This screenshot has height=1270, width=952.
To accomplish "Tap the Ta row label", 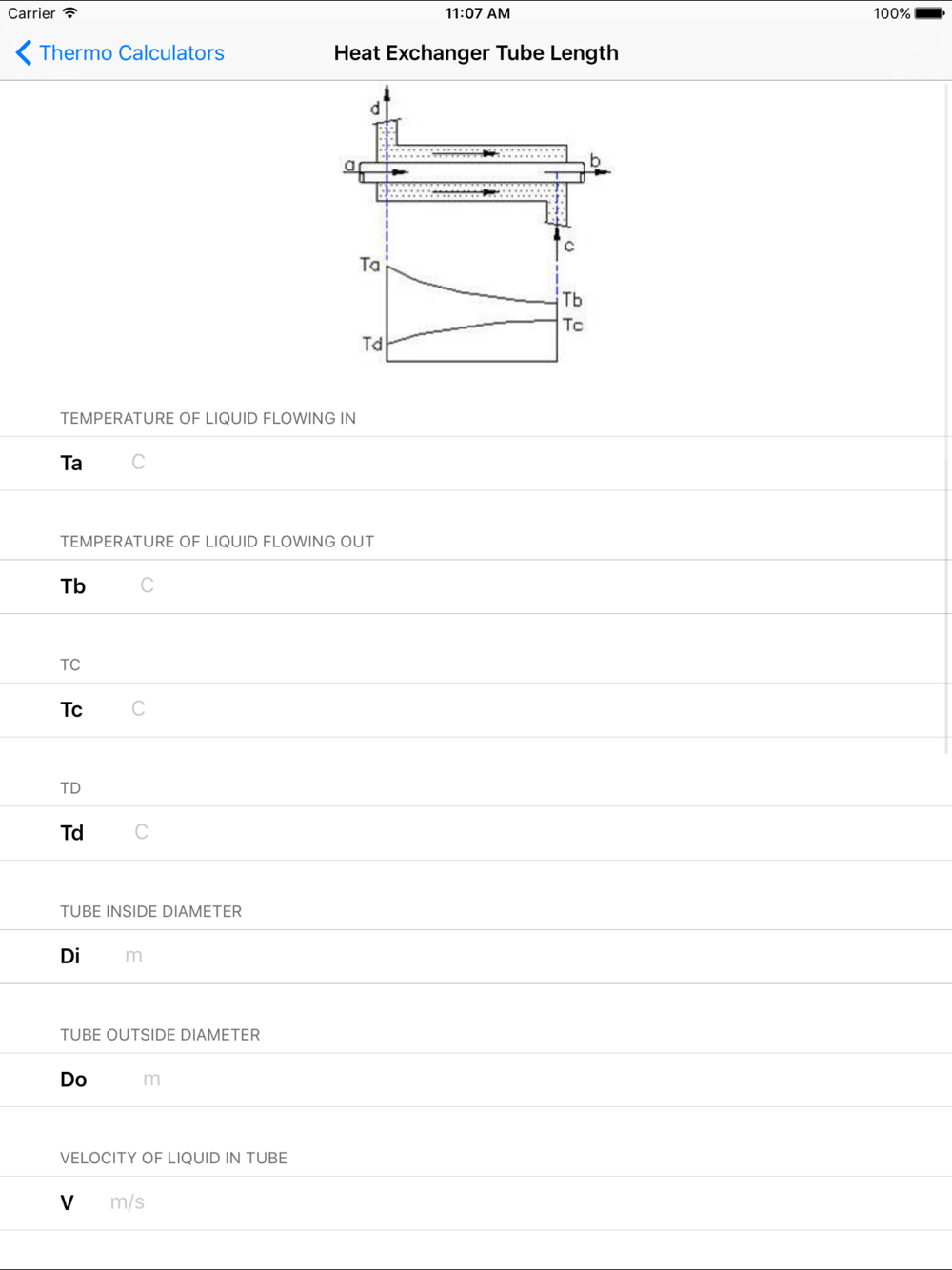I will (x=71, y=464).
